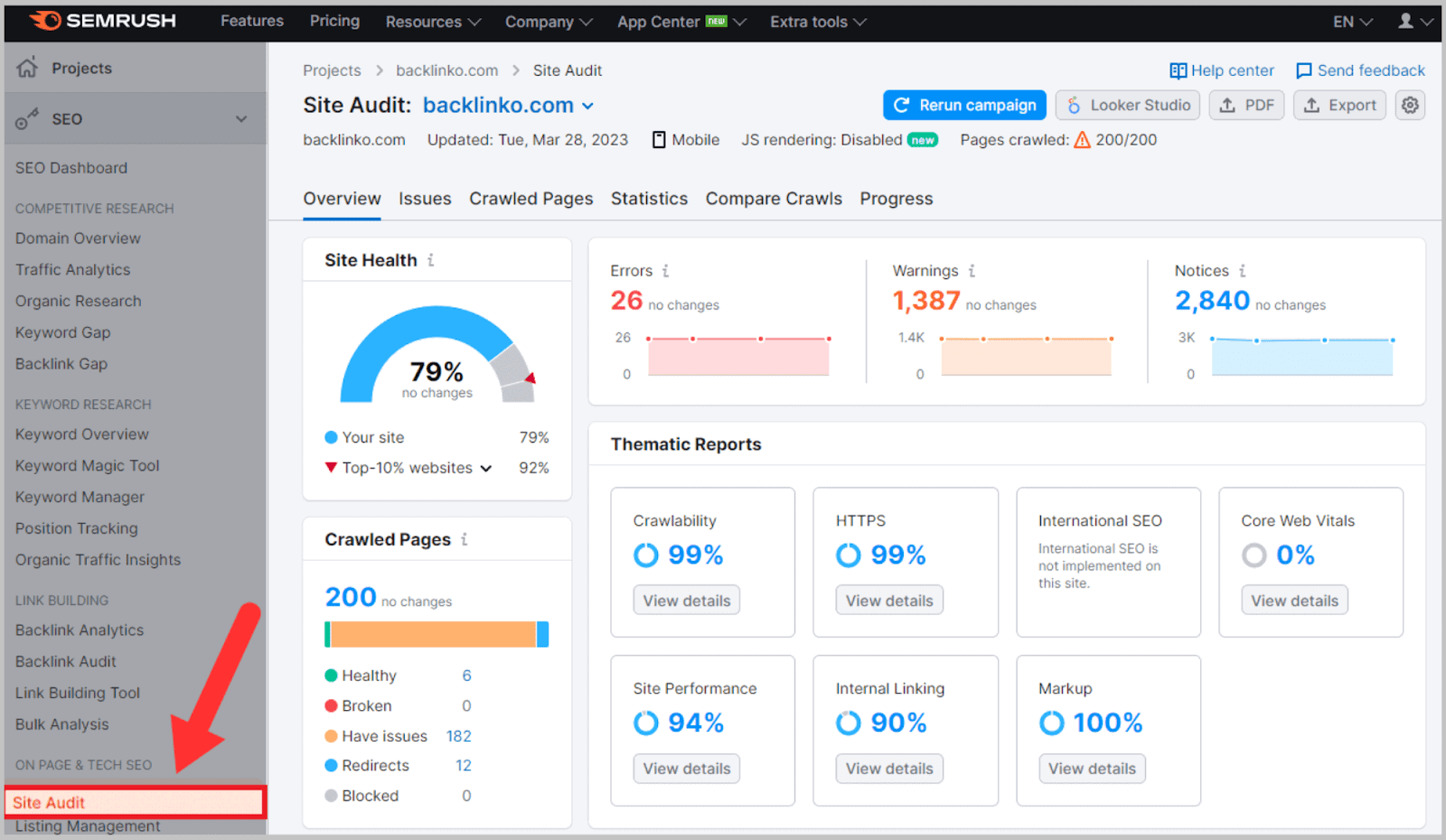This screenshot has width=1446, height=840.
Task: Click the Looker Studio button
Action: [x=1128, y=105]
